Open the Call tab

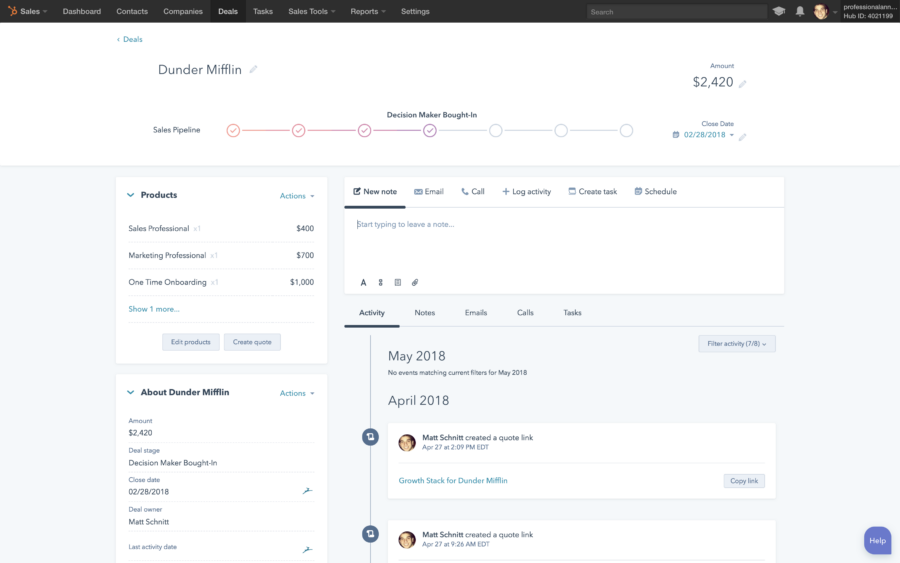pos(473,192)
